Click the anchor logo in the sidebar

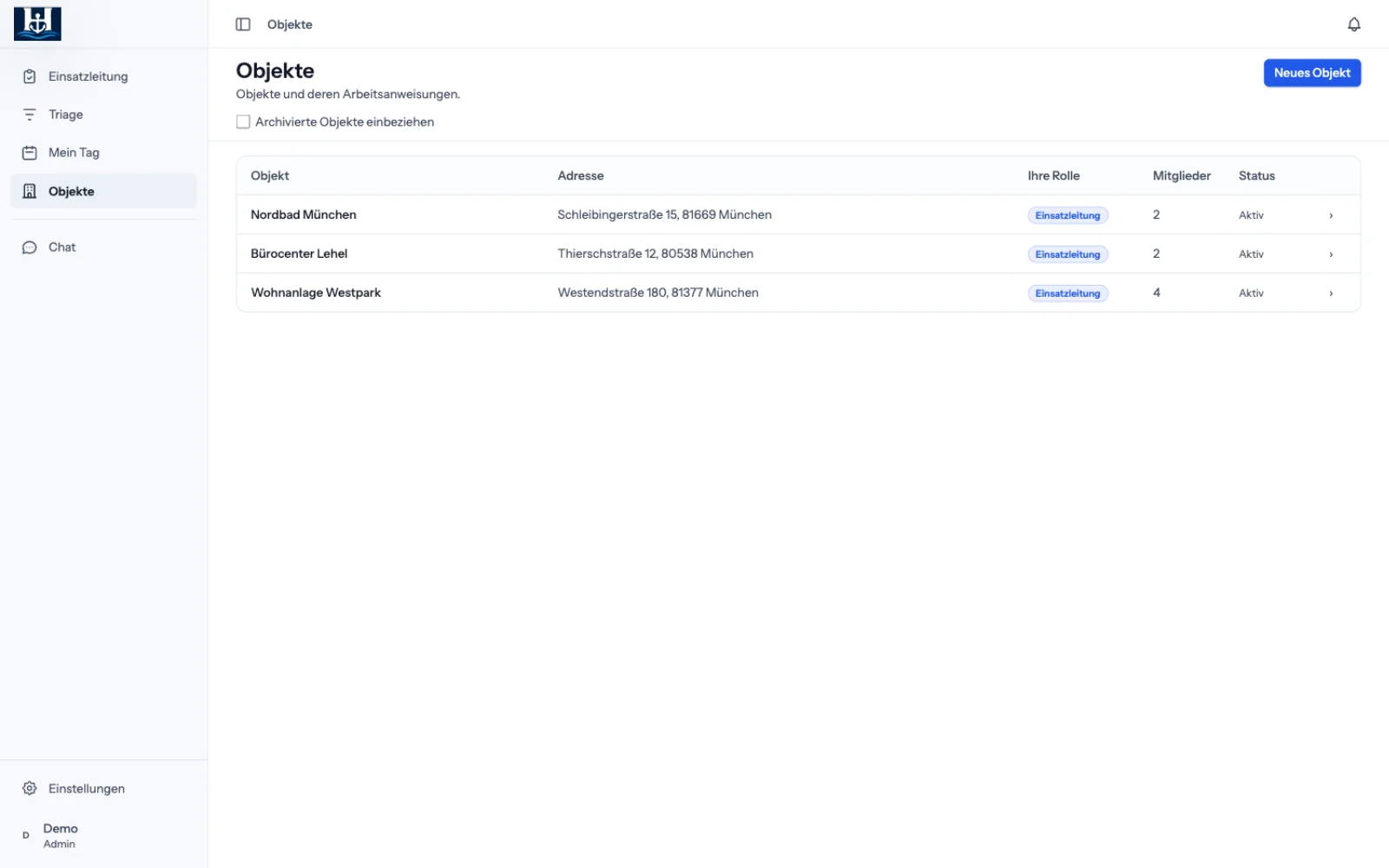pos(37,23)
